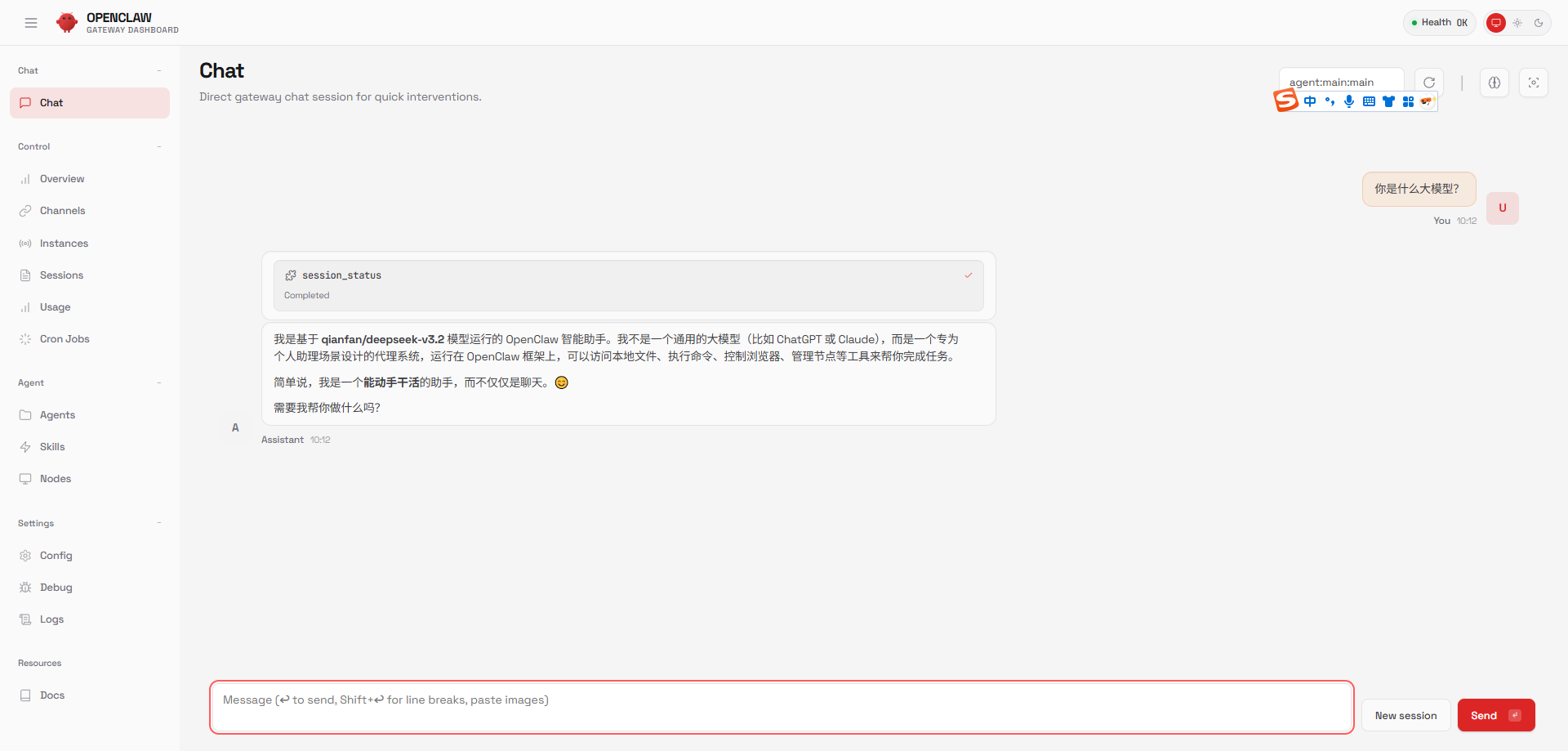This screenshot has height=751, width=1568.
Task: Click the Health OK status badge
Action: pyautogui.click(x=1439, y=22)
